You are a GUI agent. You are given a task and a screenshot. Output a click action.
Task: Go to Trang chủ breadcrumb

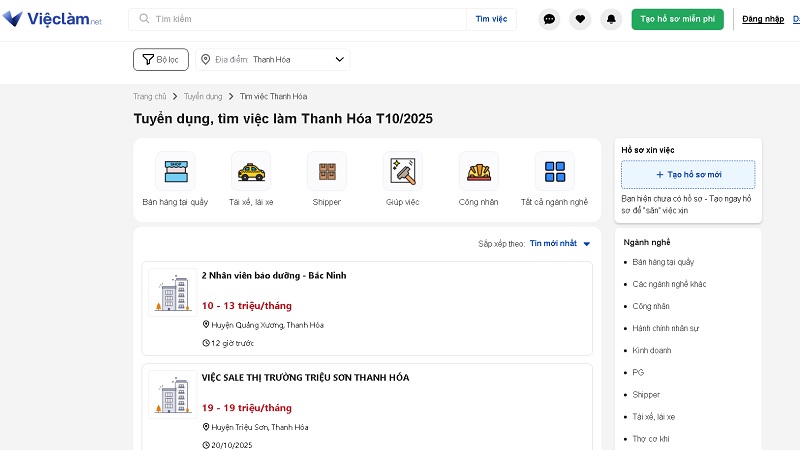click(x=149, y=96)
